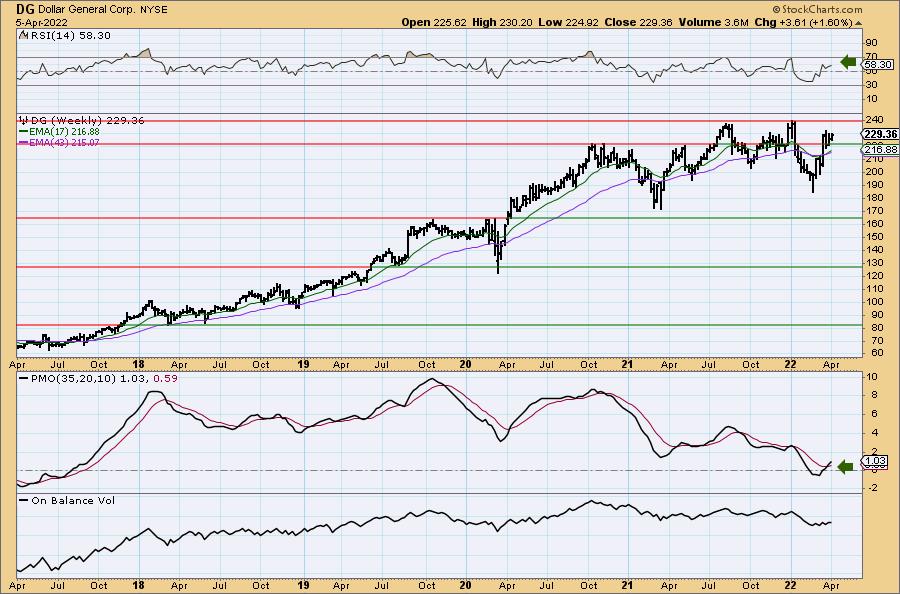This screenshot has width=900, height=594.
Task: Click the black PMO legend line swatch
Action: (x=24, y=379)
